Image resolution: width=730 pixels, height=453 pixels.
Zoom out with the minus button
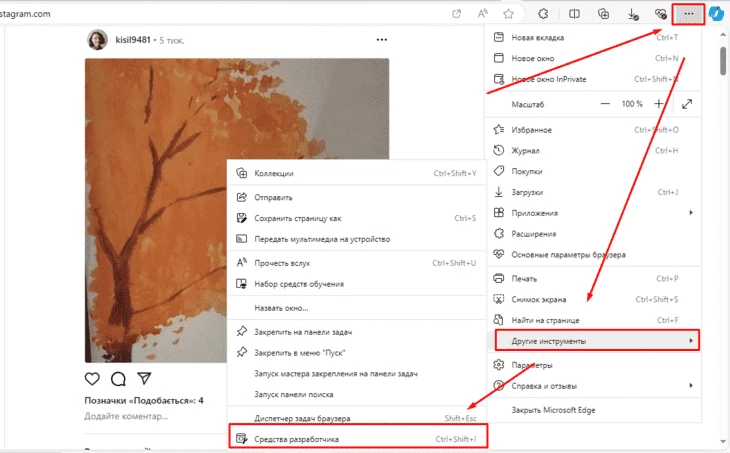click(x=605, y=104)
